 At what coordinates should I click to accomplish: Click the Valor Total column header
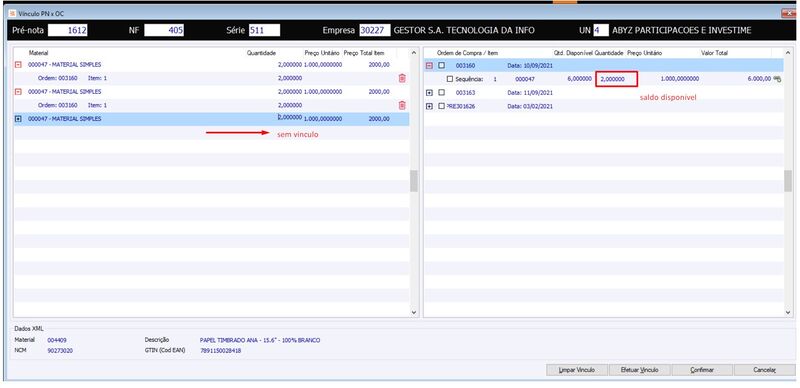(x=714, y=53)
